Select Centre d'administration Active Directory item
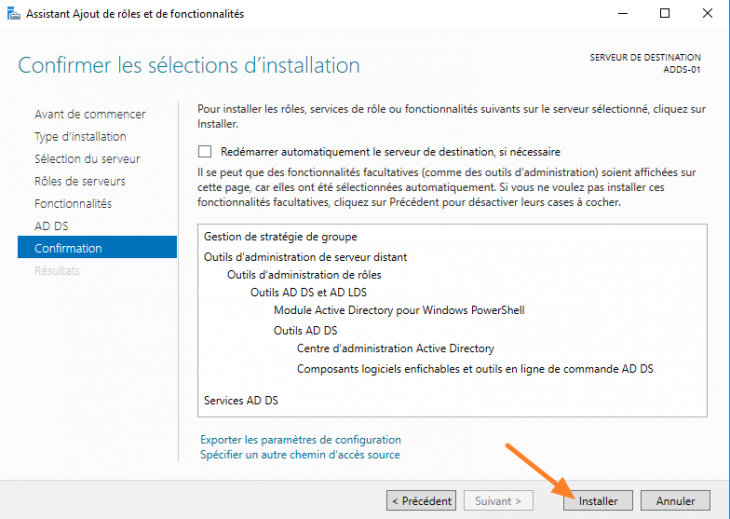 [395, 349]
